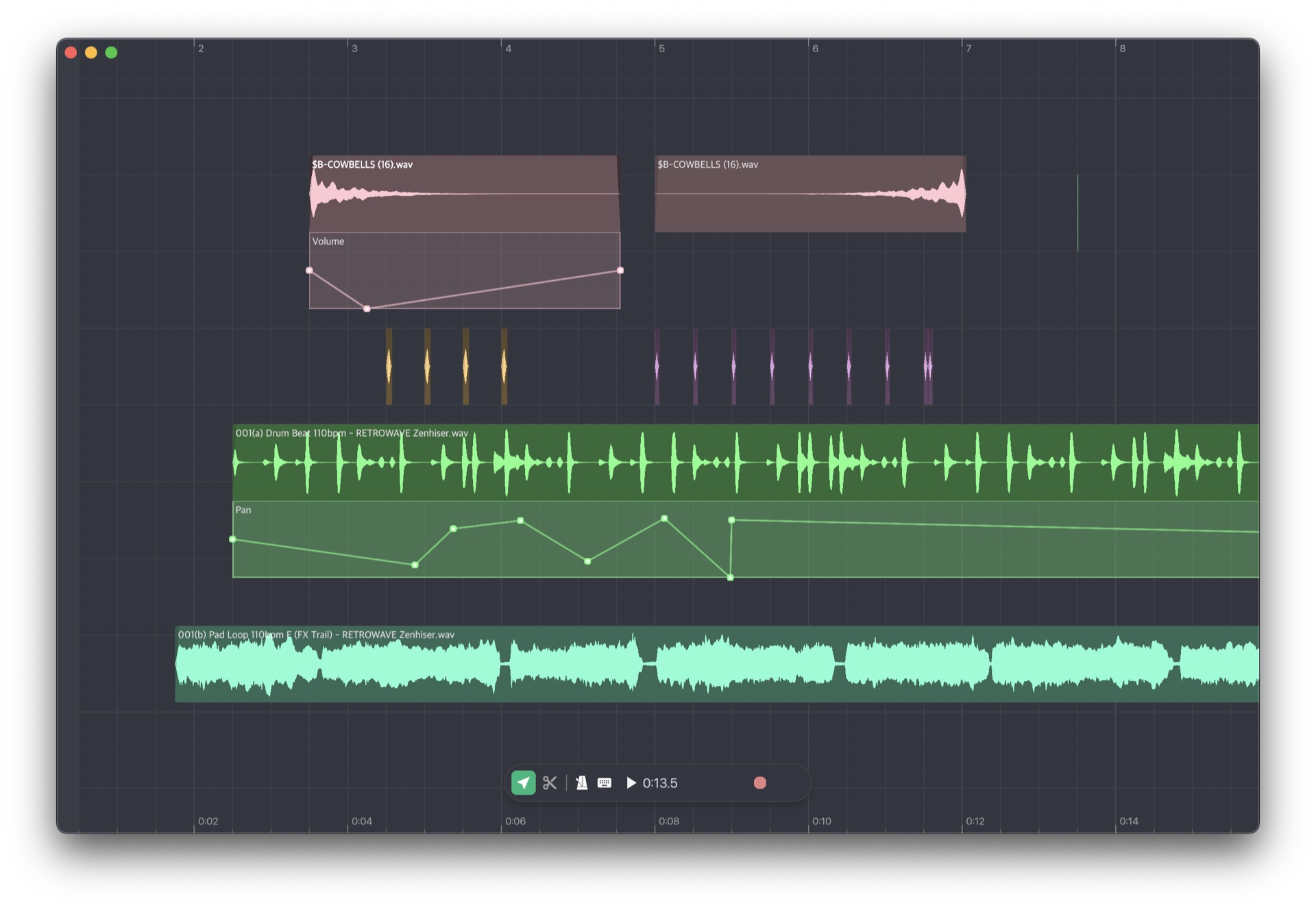The width and height of the screenshot is (1316, 908).
Task: Select the first Pan automation point
Action: [x=232, y=539]
